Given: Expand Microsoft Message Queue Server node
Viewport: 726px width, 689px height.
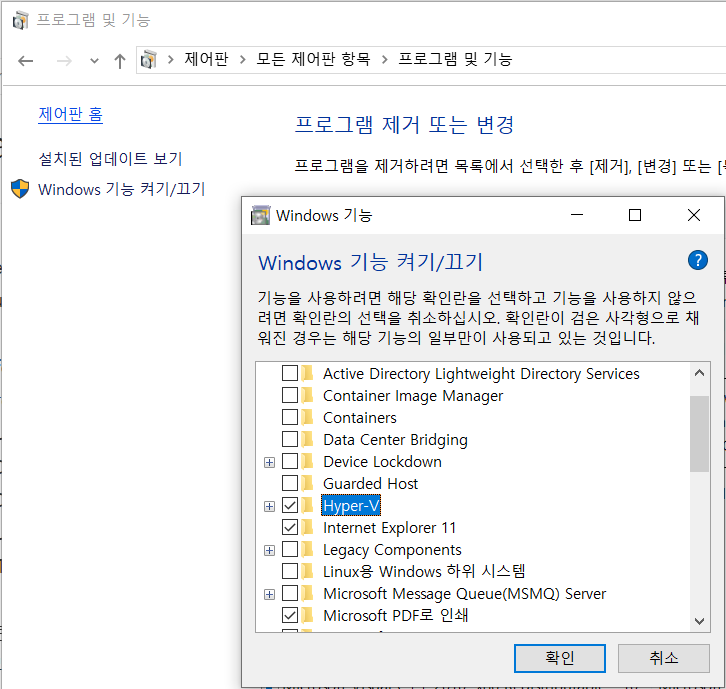Looking at the screenshot, I should (269, 594).
